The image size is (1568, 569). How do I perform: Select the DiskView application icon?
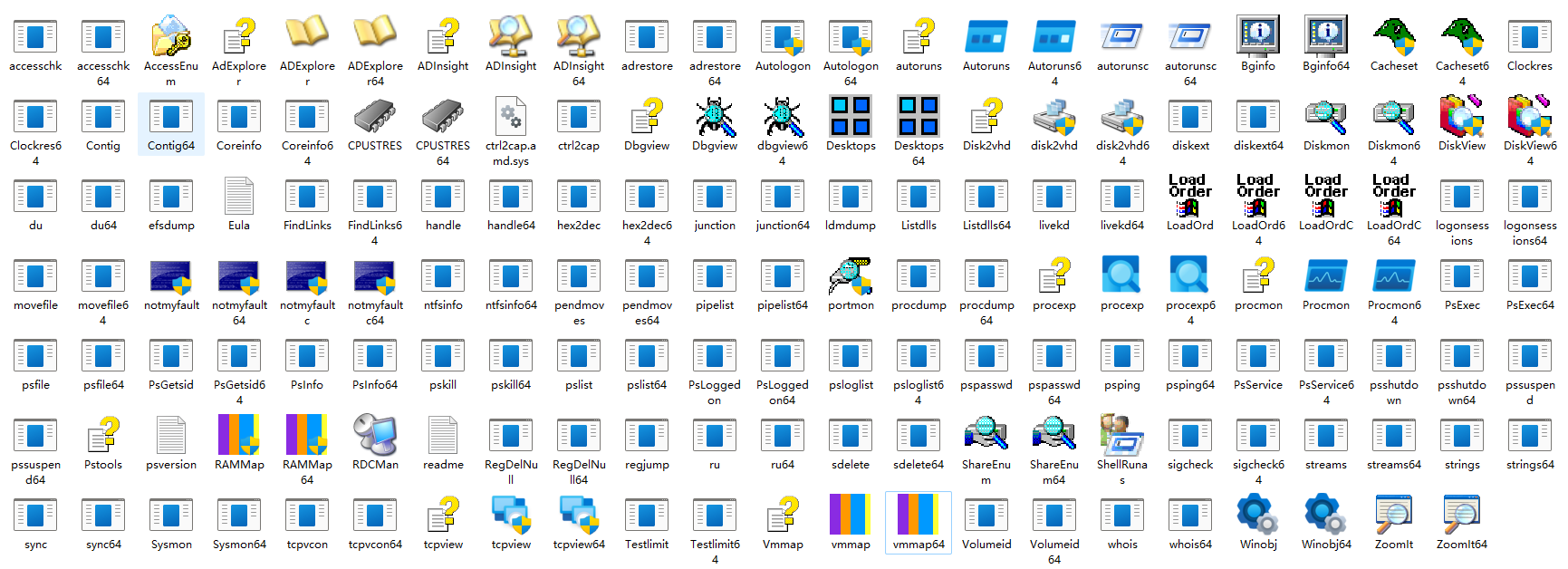1461,118
